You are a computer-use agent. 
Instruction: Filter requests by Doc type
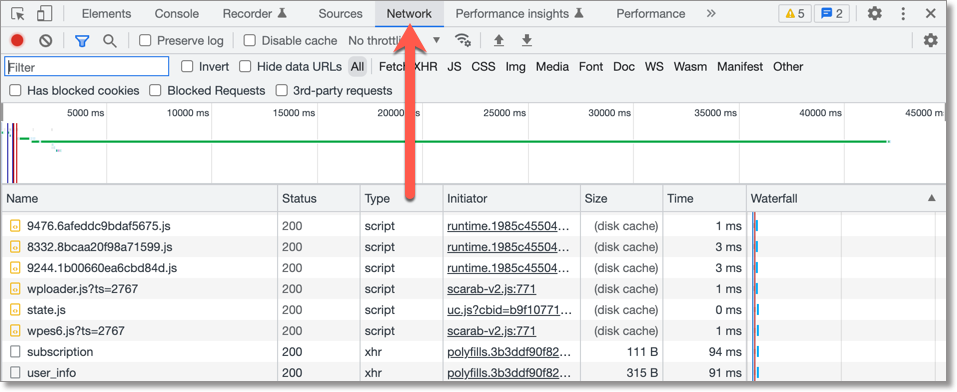(x=624, y=67)
